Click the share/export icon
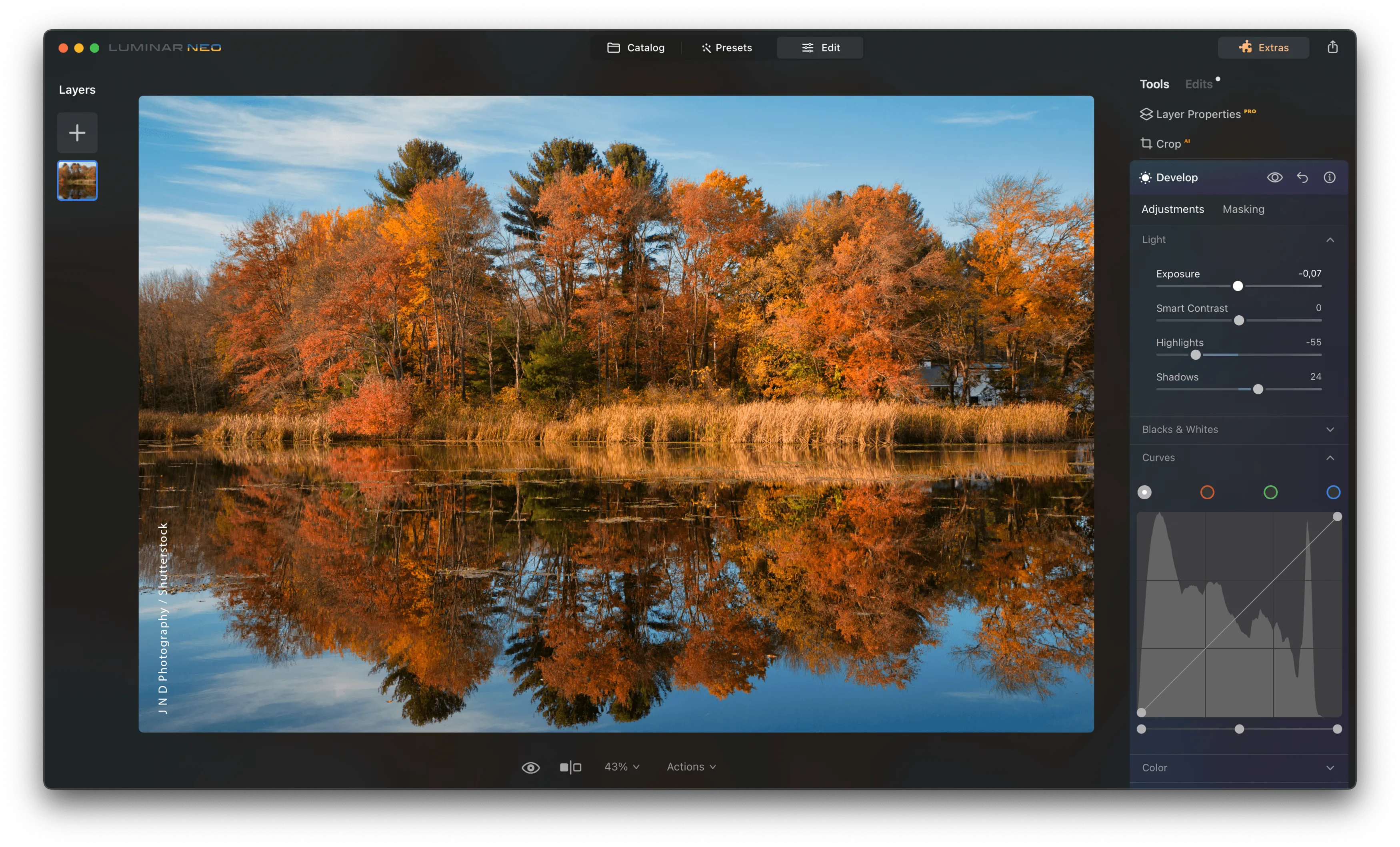The image size is (1400, 847). (x=1332, y=47)
